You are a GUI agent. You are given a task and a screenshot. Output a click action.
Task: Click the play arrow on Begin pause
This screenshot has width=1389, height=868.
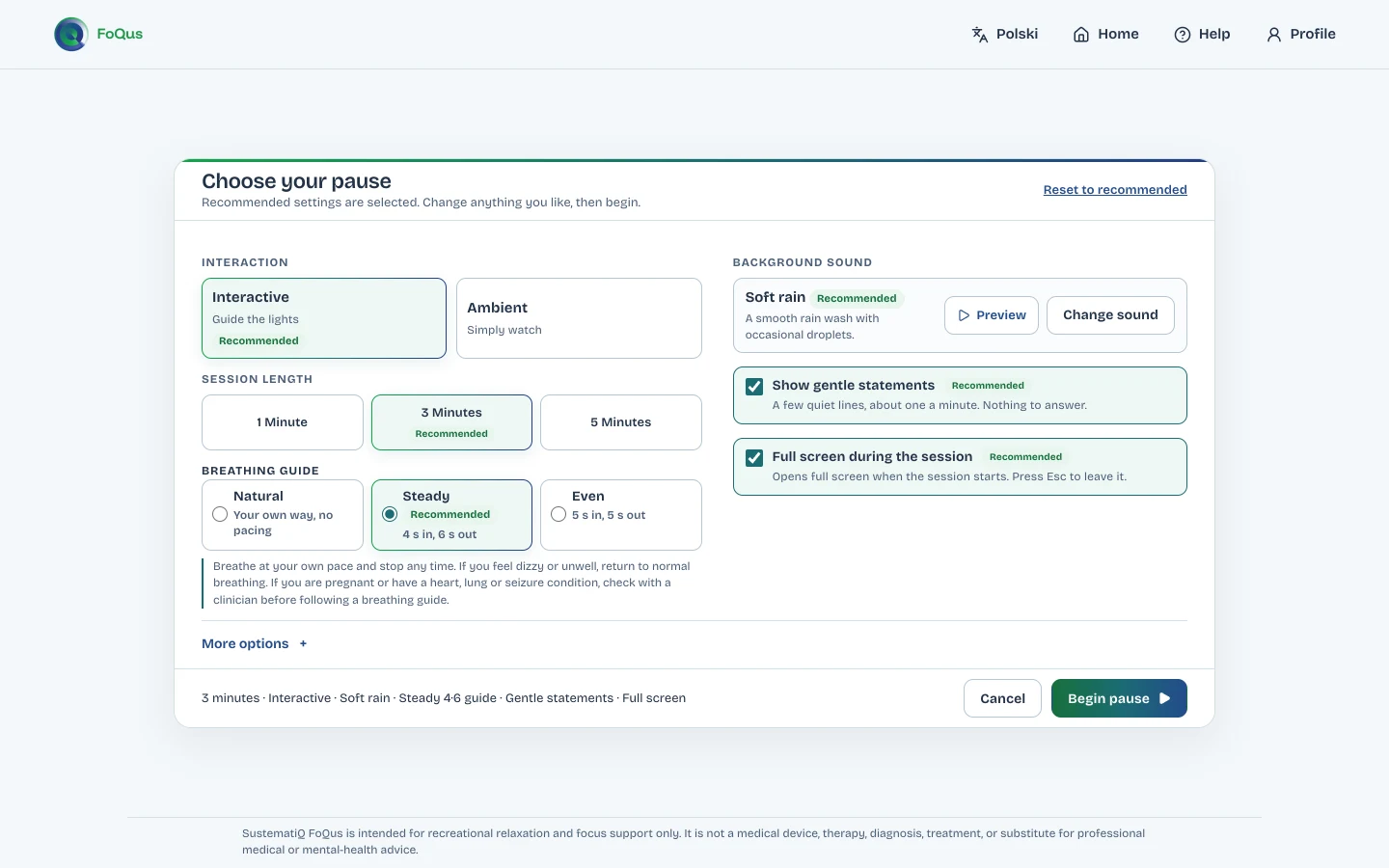(x=1164, y=698)
